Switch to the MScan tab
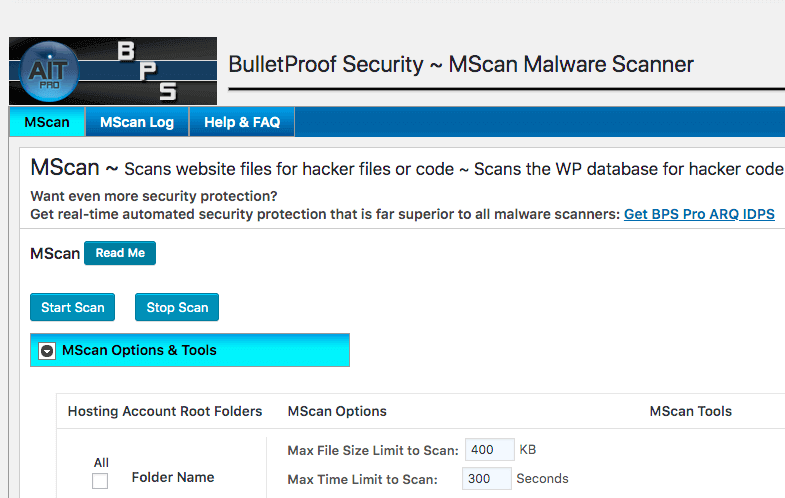 point(47,122)
